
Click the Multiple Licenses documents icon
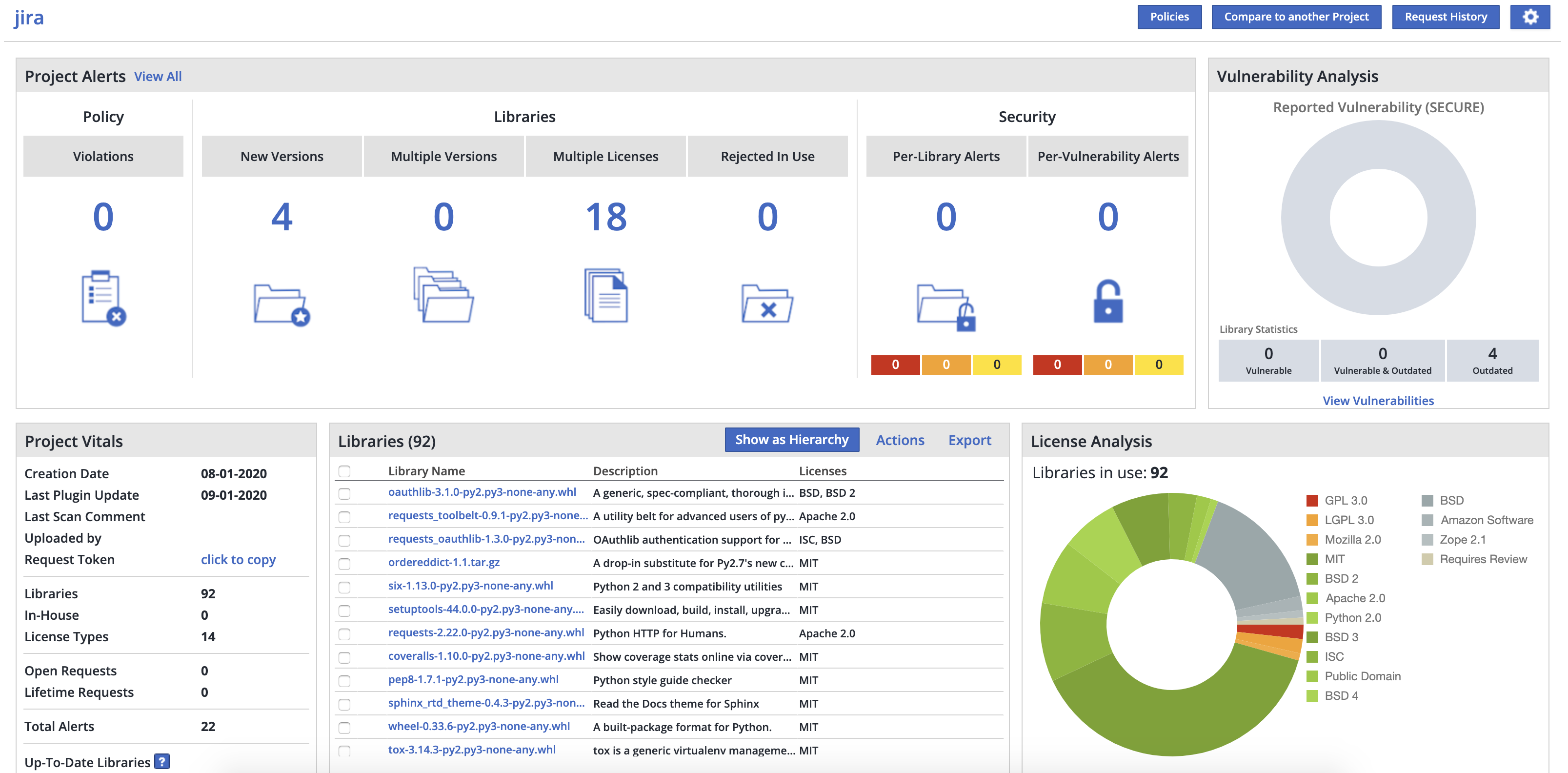click(x=605, y=296)
